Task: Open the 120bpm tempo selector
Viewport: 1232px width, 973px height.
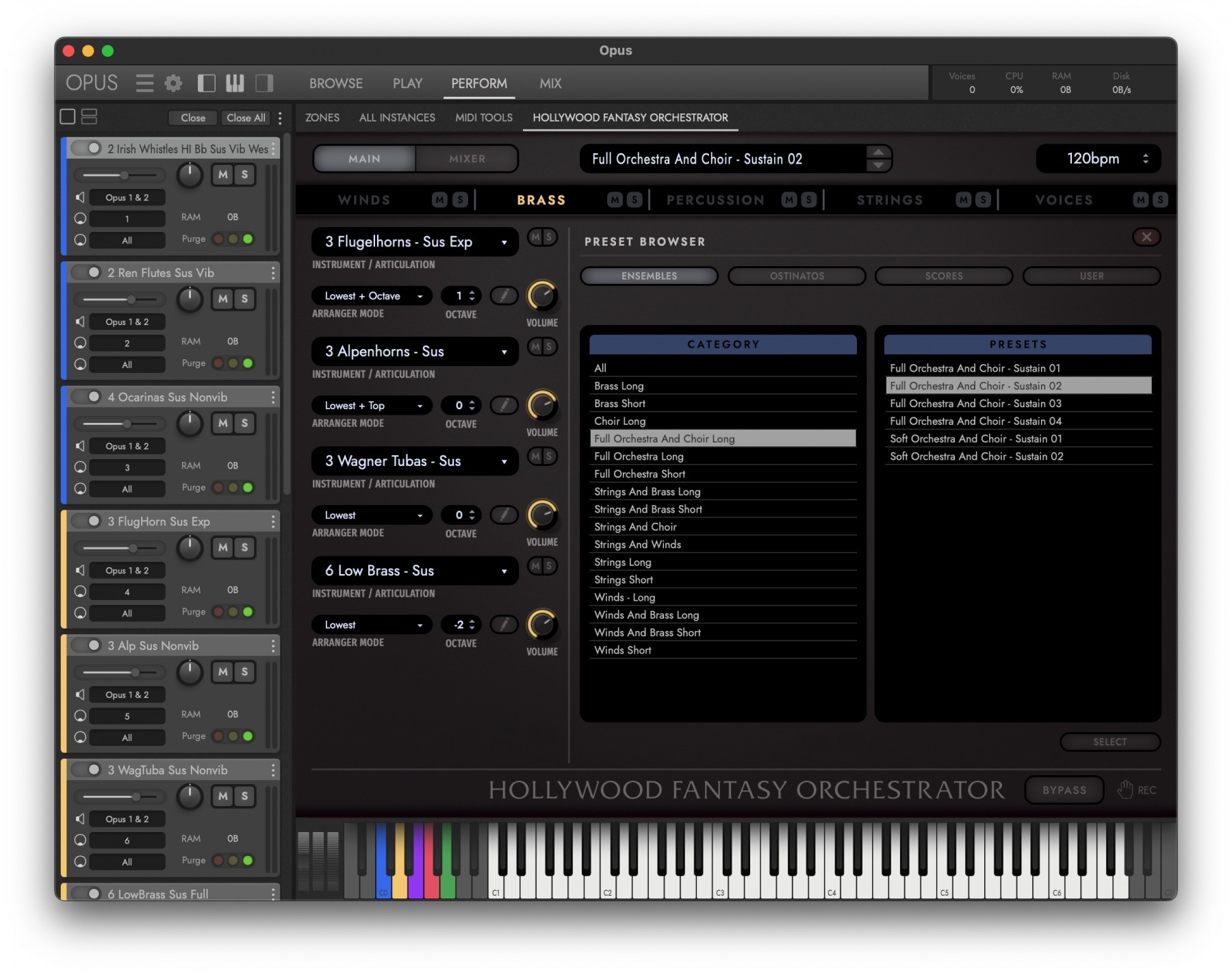Action: pyautogui.click(x=1099, y=159)
